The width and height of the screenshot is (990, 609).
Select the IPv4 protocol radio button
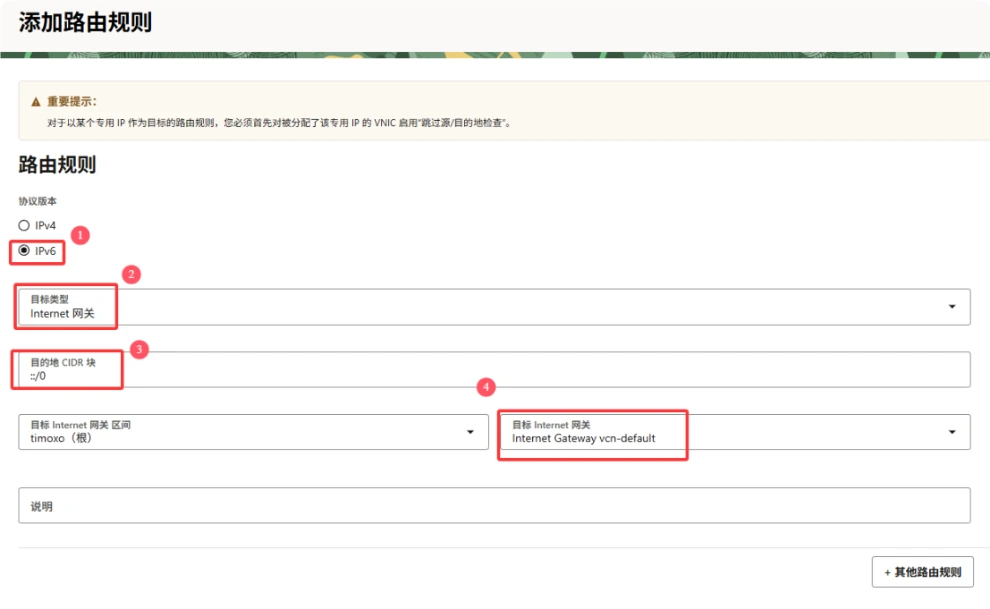[x=24, y=226]
